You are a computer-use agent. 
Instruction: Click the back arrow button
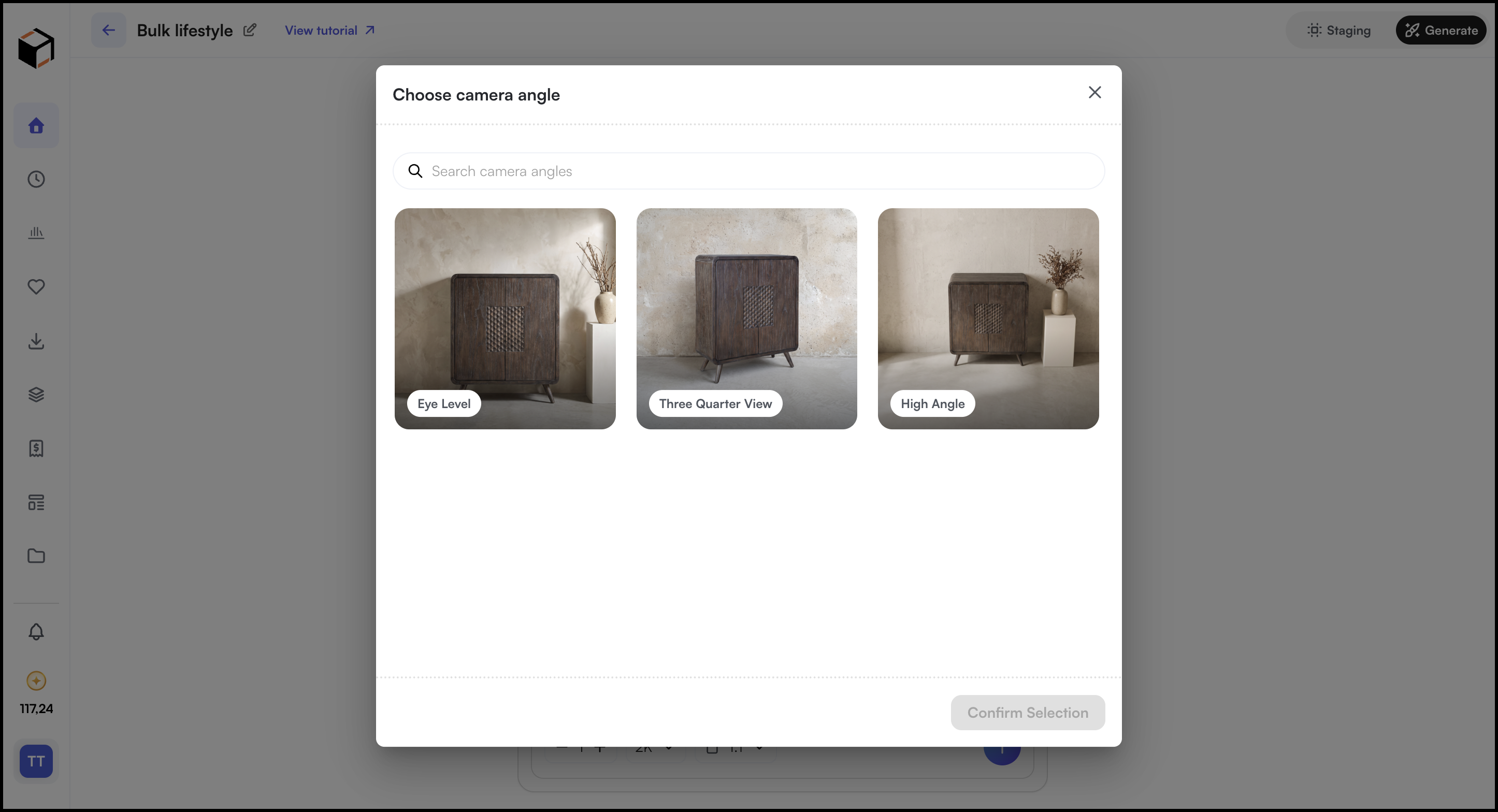coord(108,30)
